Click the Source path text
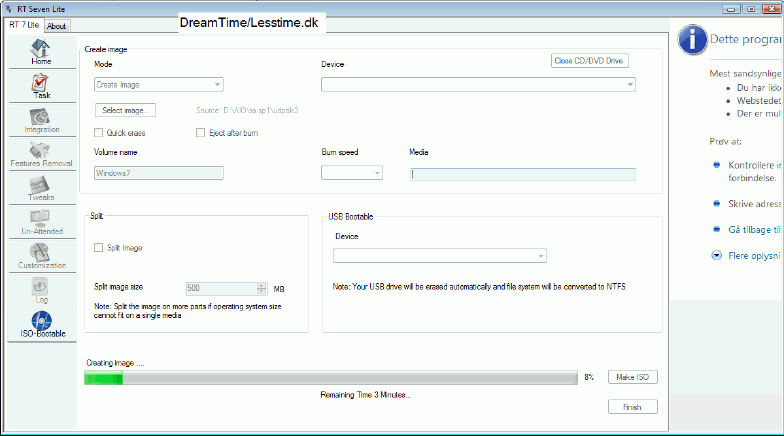The width and height of the screenshot is (784, 436). [x=247, y=110]
